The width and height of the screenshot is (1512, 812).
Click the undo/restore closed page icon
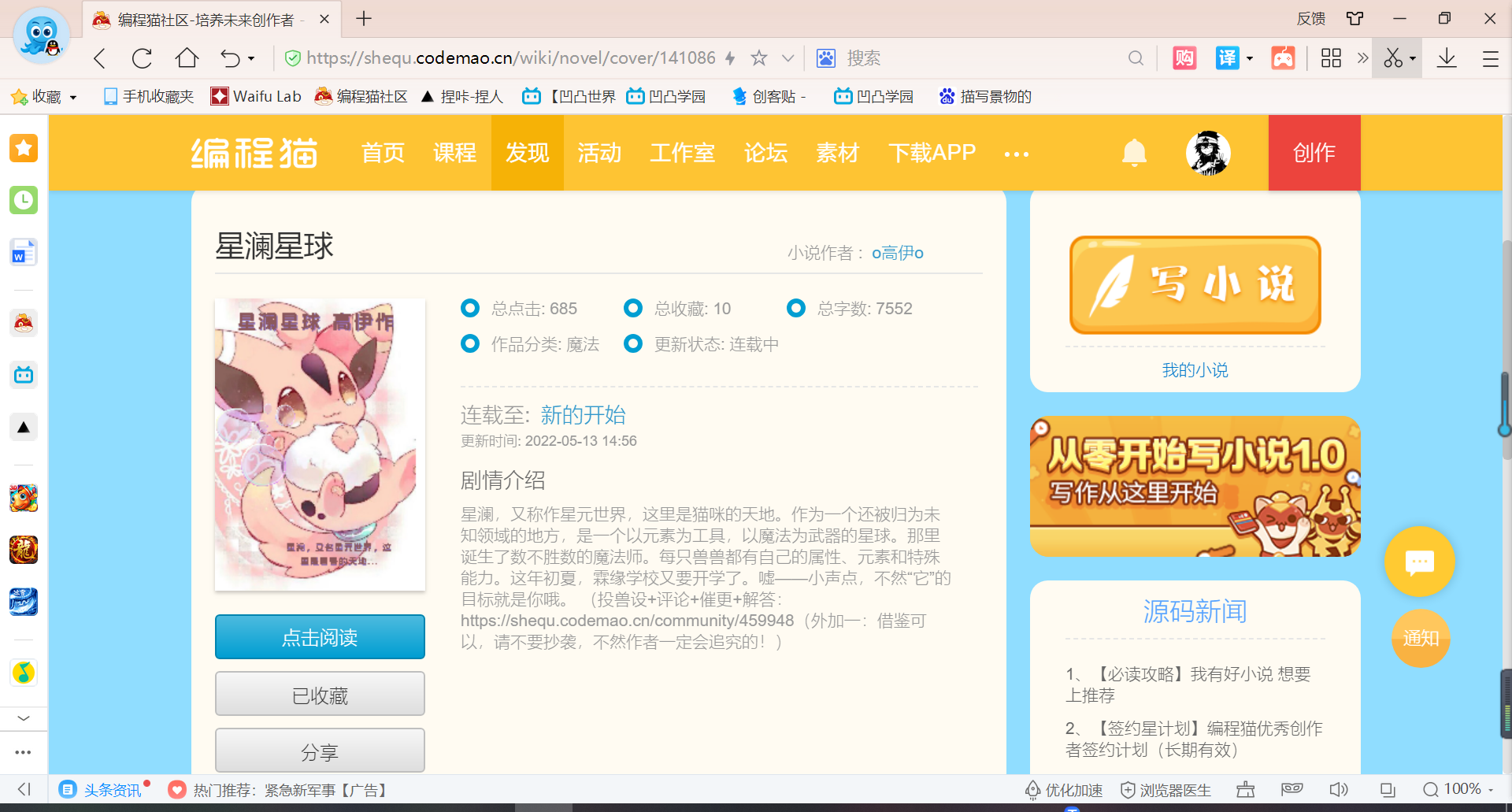coord(230,58)
